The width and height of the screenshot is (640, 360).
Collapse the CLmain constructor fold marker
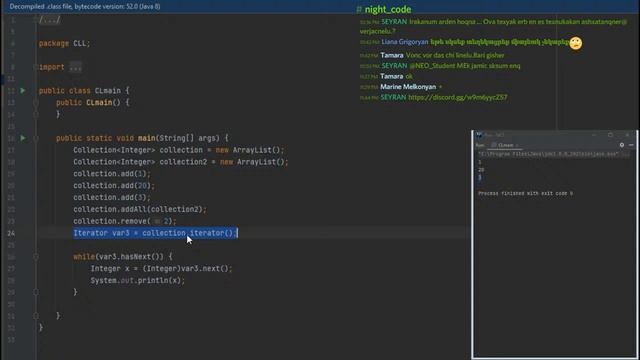point(36,102)
